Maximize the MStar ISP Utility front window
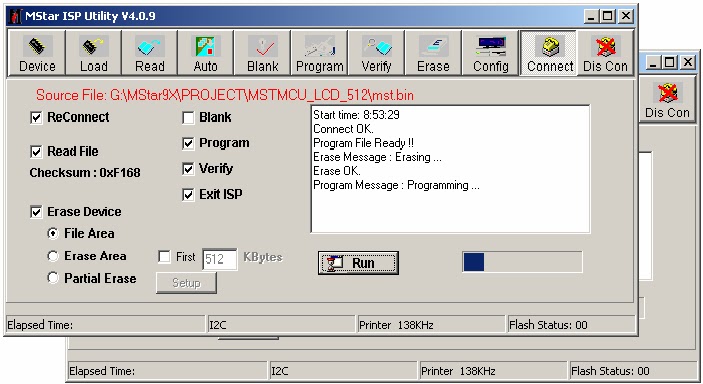703x384 pixels. (608, 17)
